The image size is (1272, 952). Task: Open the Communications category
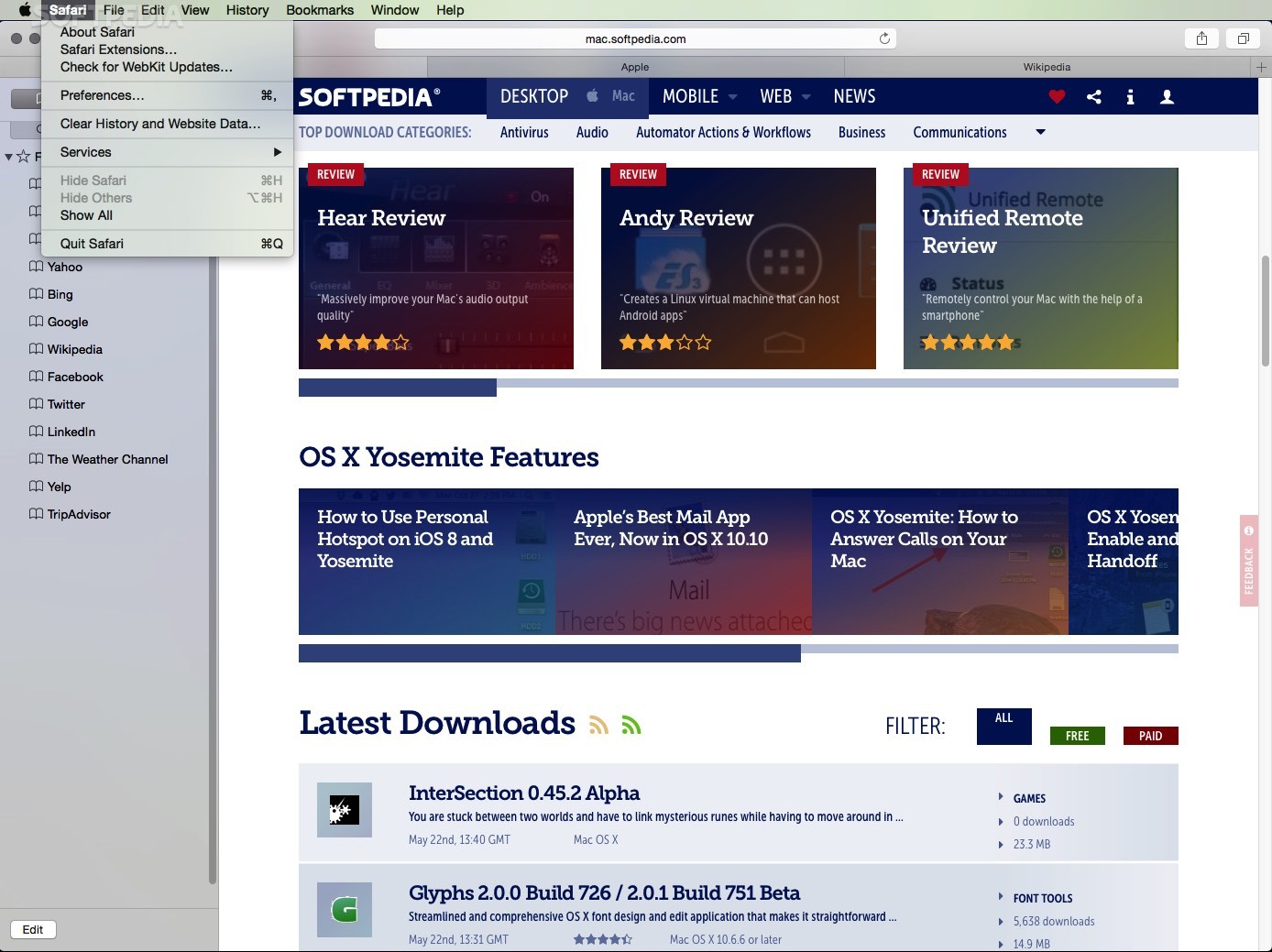point(959,132)
